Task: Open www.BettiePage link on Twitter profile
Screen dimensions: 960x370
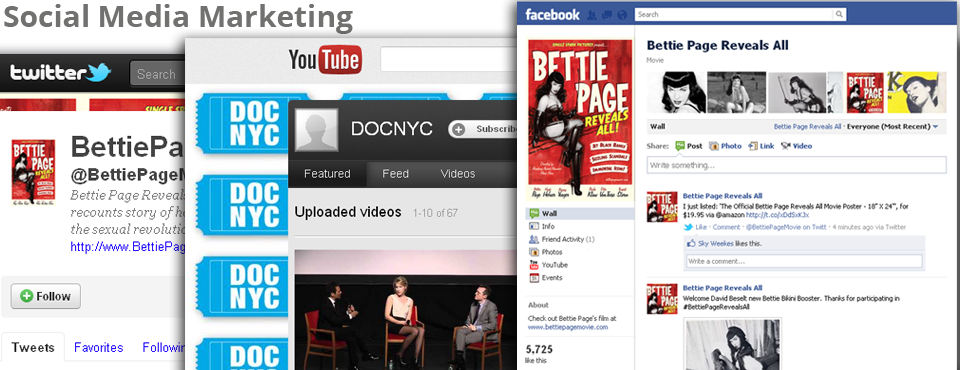Action: click(127, 247)
